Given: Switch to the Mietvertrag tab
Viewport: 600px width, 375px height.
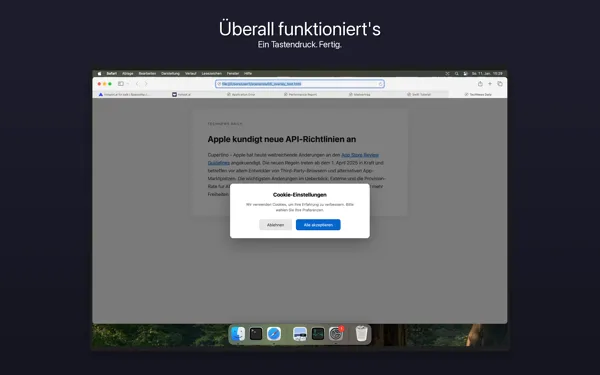Looking at the screenshot, I should [360, 94].
